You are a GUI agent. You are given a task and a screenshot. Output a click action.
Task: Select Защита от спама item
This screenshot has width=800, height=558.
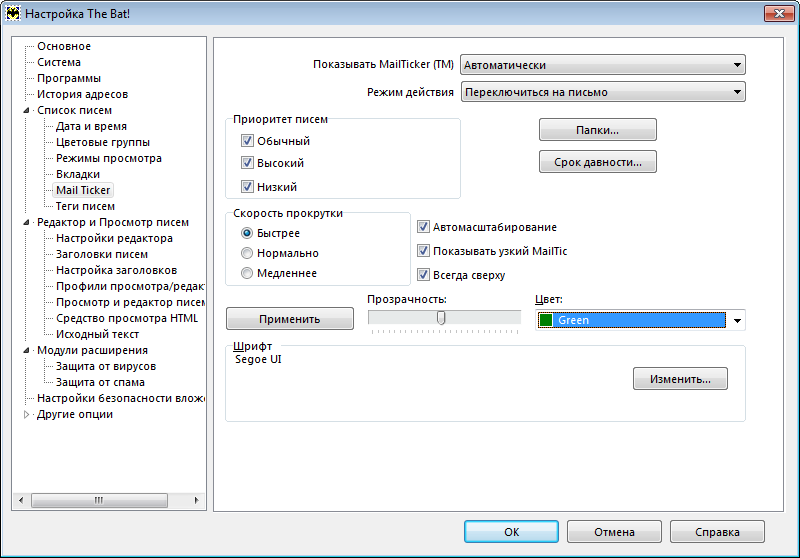(100, 383)
